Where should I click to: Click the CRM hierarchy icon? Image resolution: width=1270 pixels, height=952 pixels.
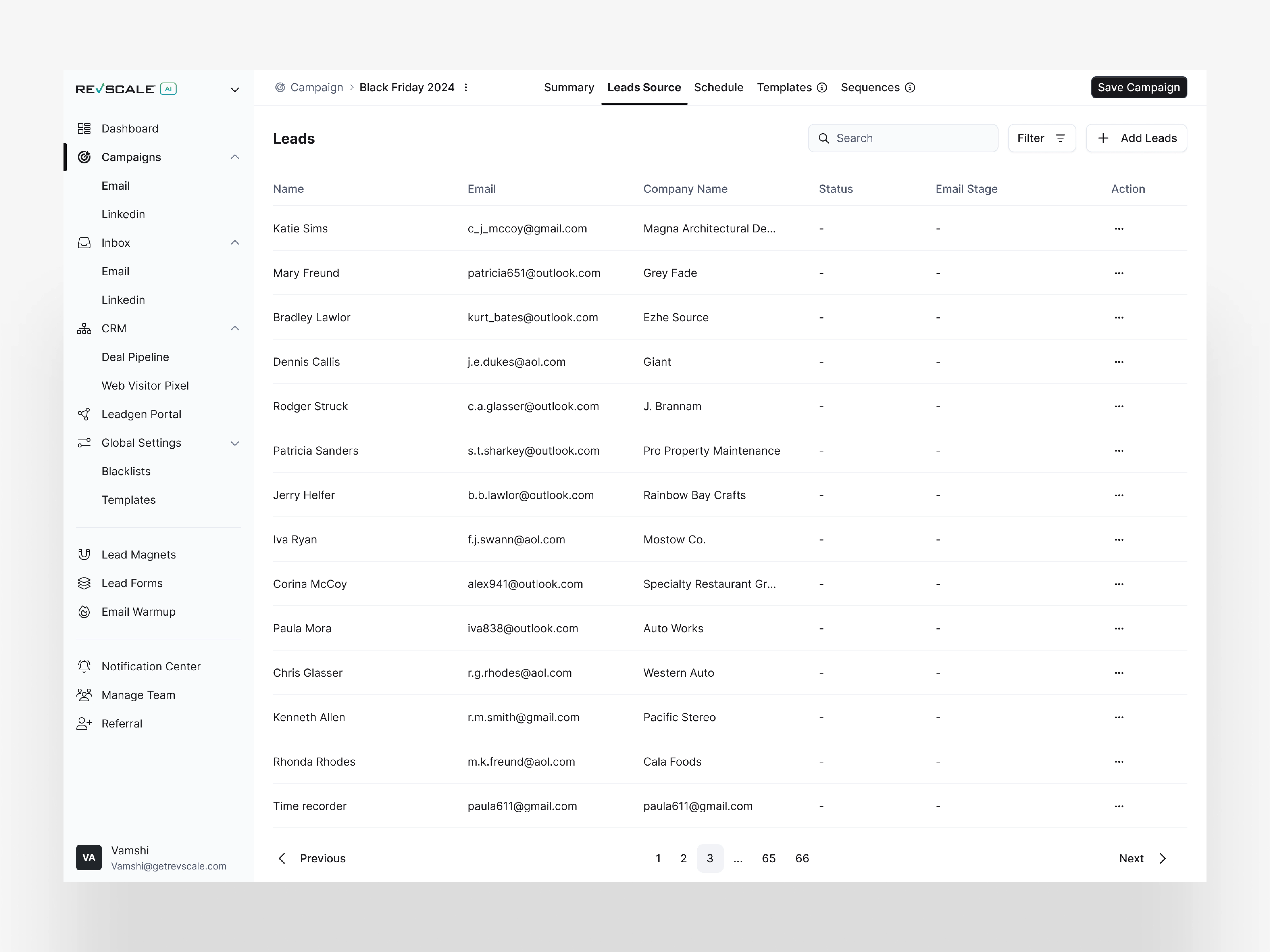(84, 329)
